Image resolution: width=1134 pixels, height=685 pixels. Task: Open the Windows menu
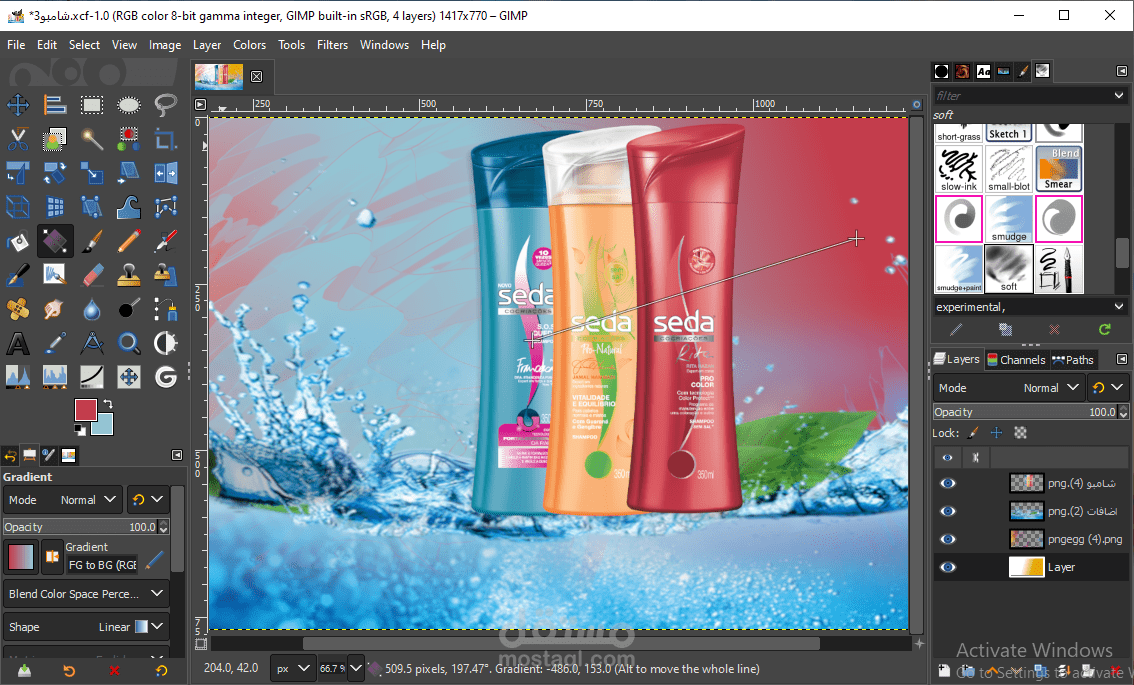[384, 45]
